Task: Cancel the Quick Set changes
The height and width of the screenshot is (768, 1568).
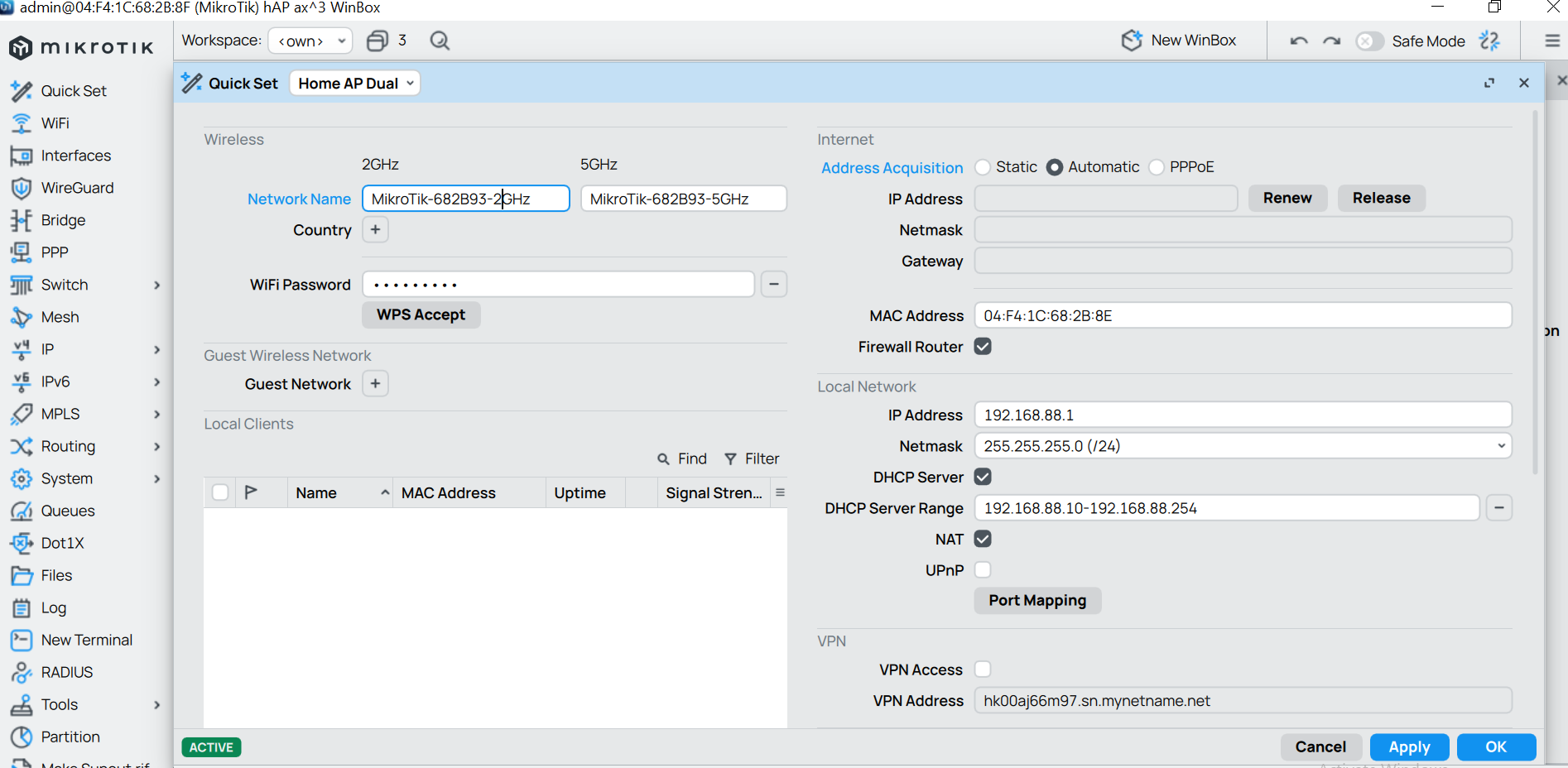Action: coord(1320,746)
